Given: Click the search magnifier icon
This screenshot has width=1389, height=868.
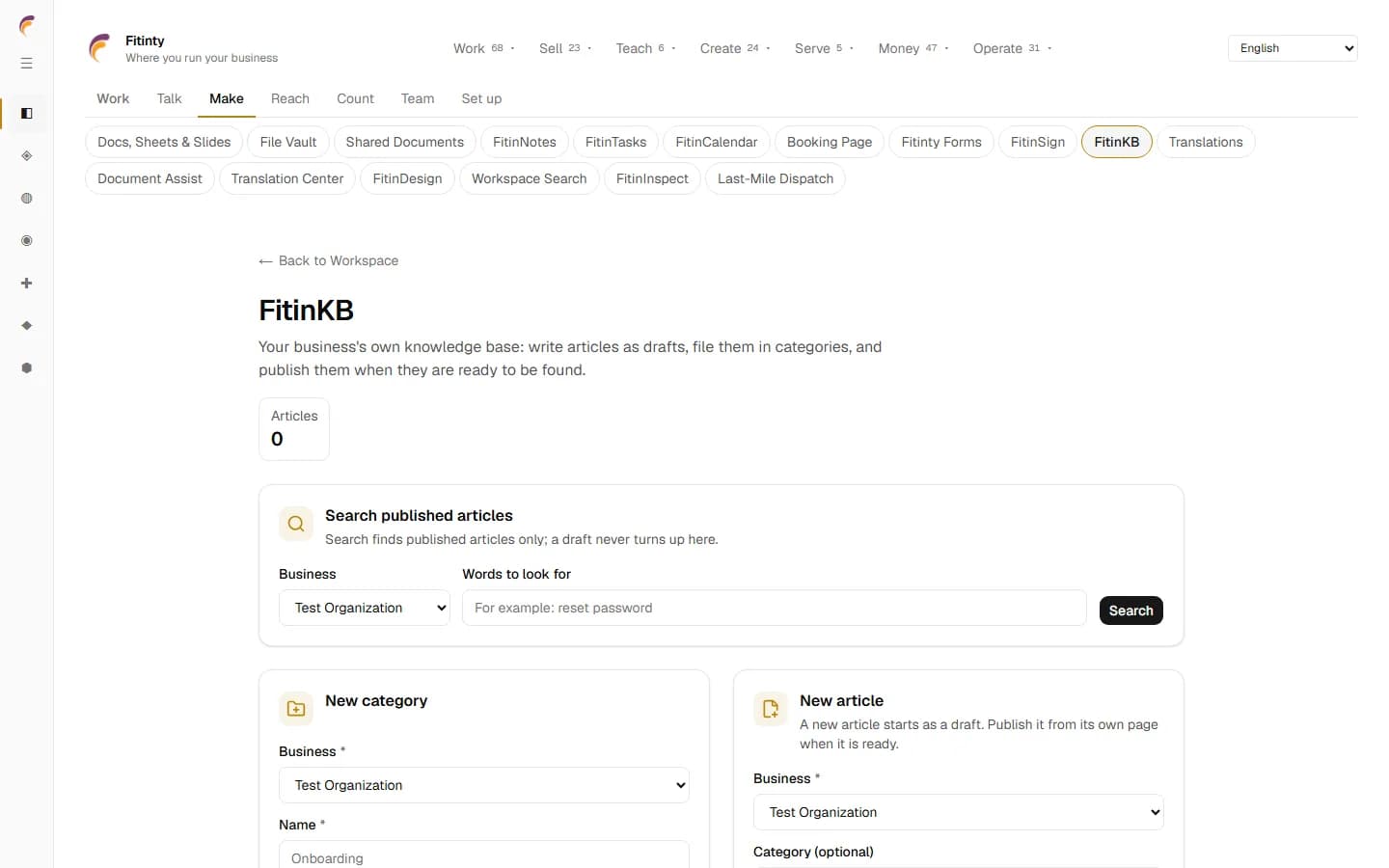Looking at the screenshot, I should 296,524.
